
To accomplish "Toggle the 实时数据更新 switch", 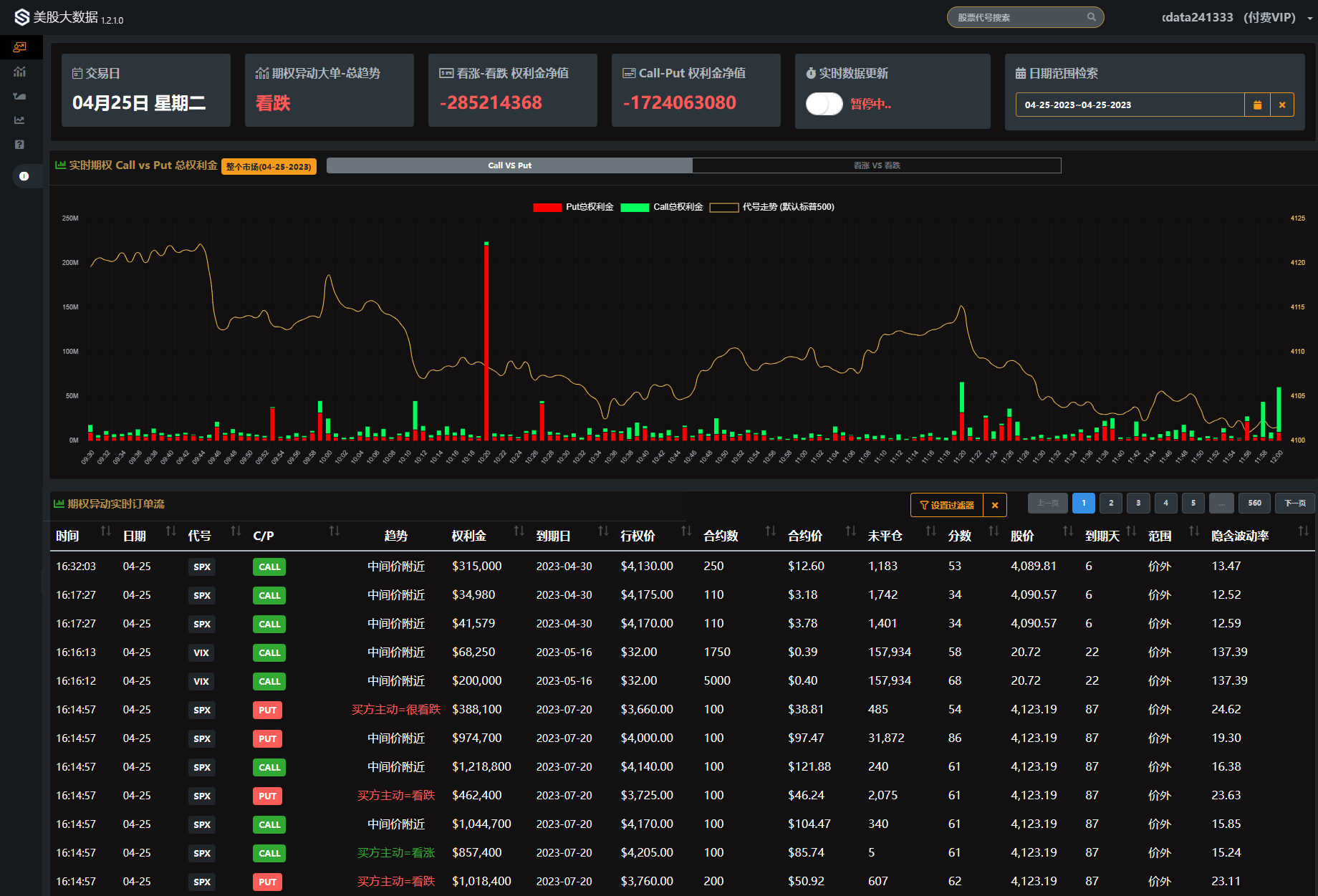I will [824, 104].
